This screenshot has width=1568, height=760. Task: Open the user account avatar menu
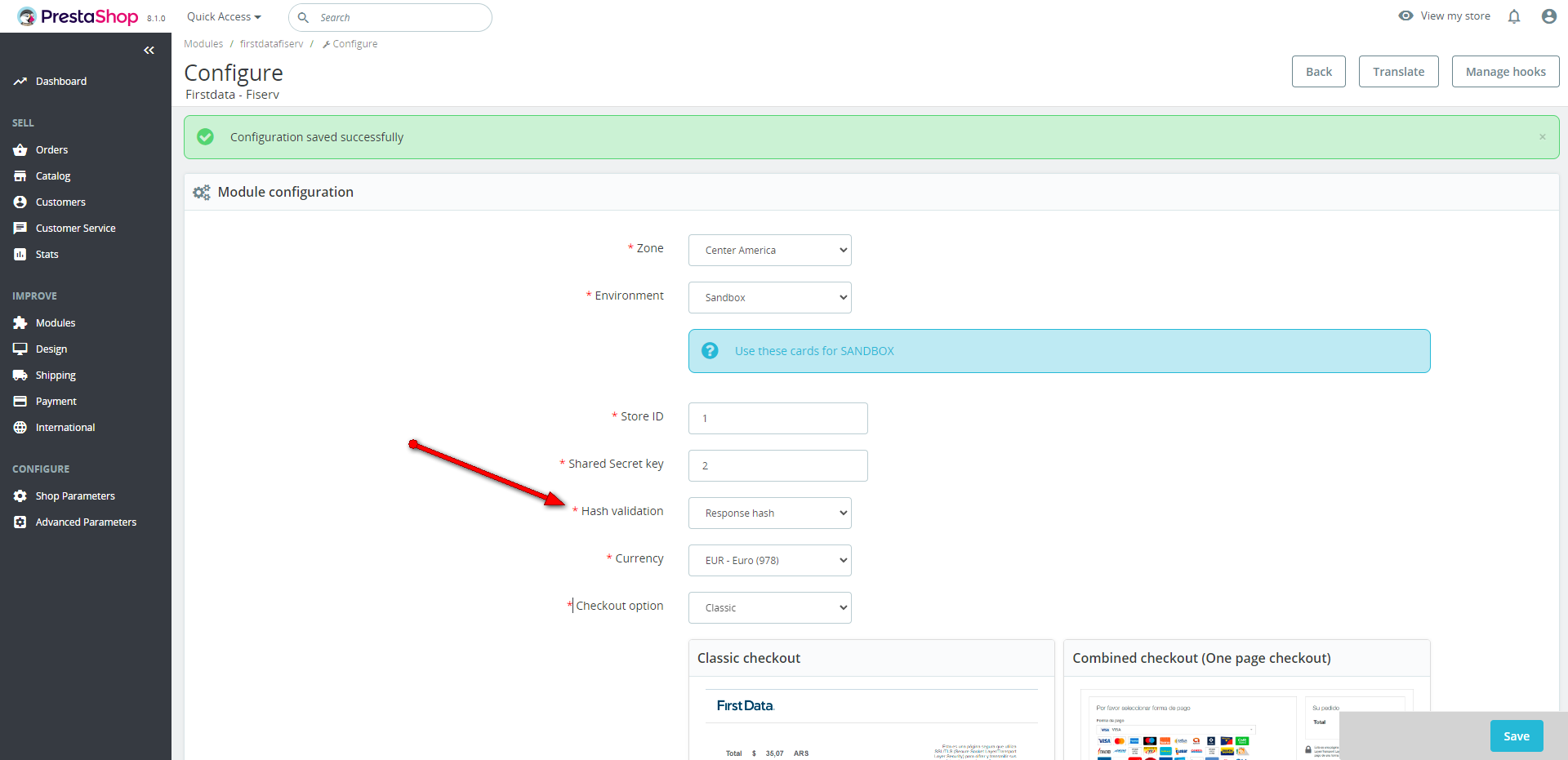(x=1549, y=16)
